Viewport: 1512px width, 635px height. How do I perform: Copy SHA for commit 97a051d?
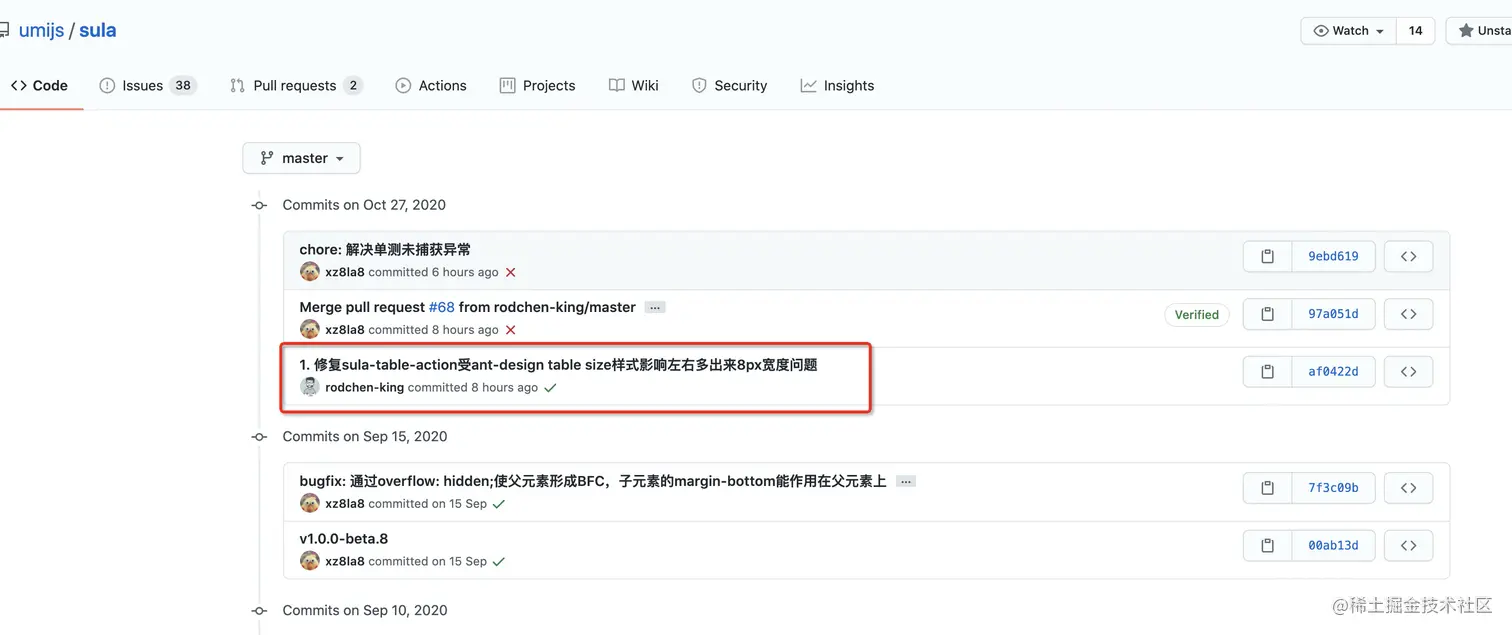click(x=1267, y=314)
